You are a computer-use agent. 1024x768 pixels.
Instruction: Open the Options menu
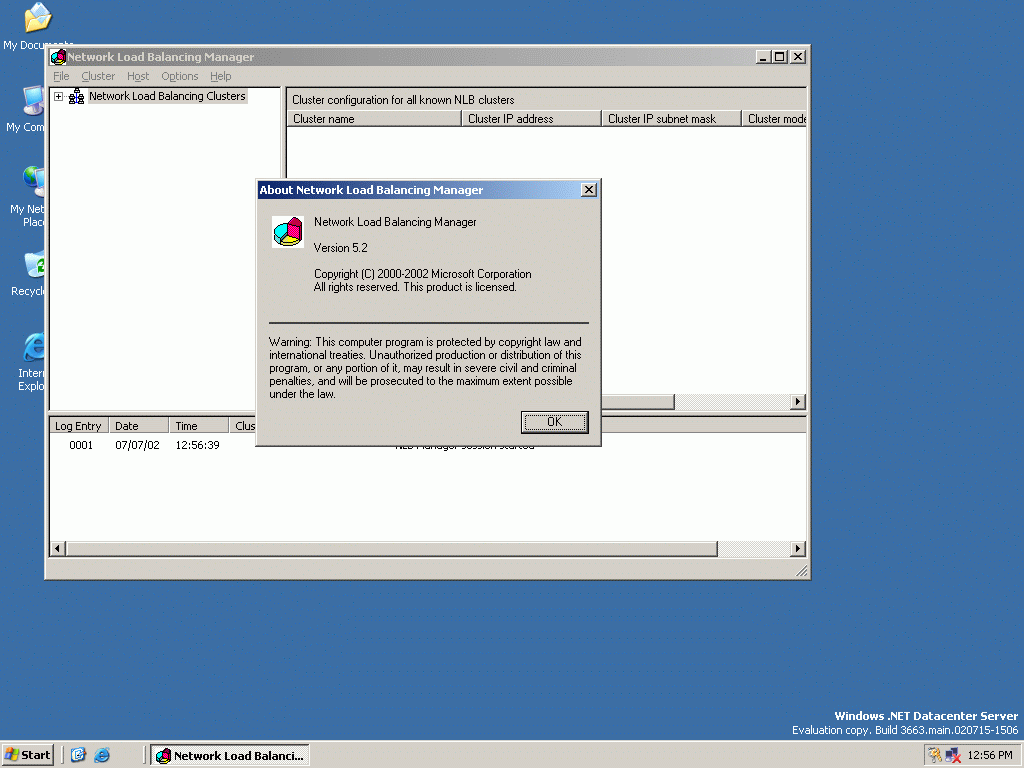pos(180,76)
